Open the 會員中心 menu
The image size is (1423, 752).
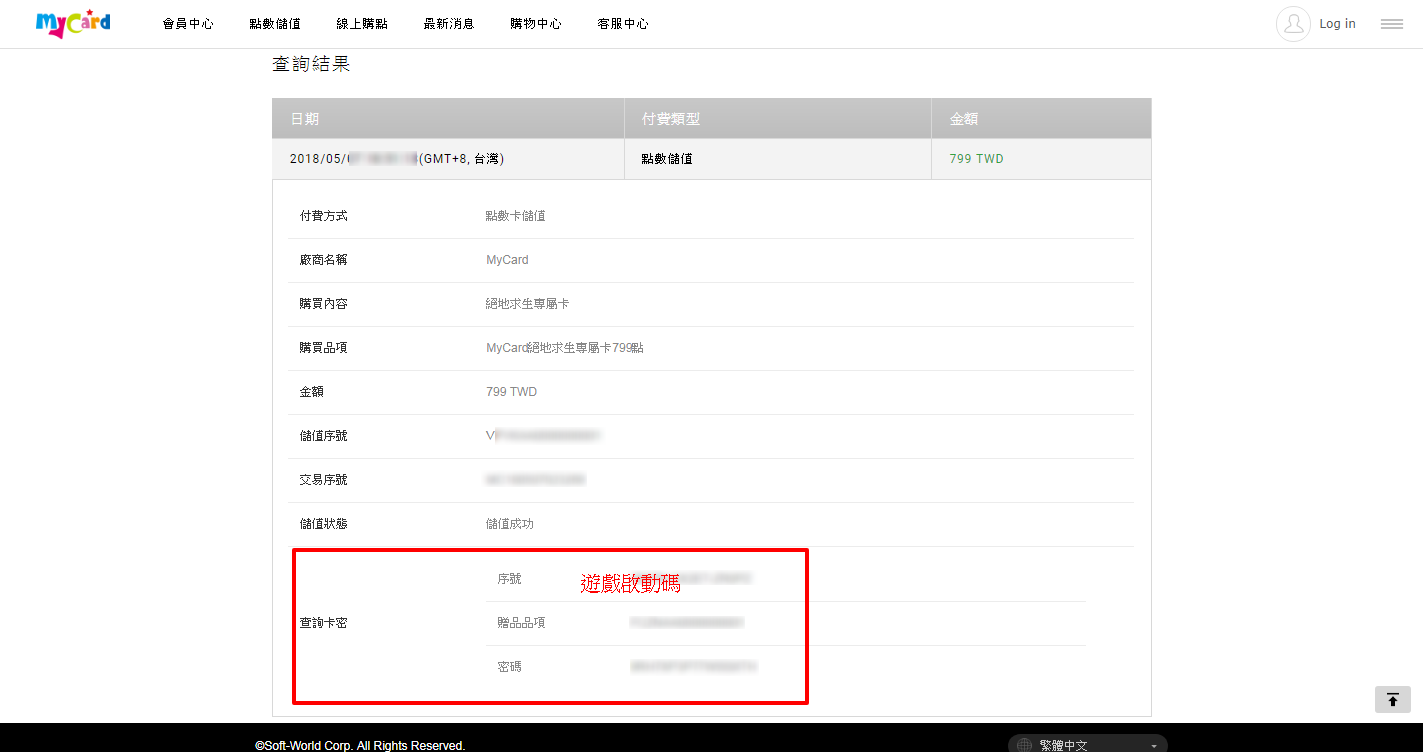pos(188,24)
